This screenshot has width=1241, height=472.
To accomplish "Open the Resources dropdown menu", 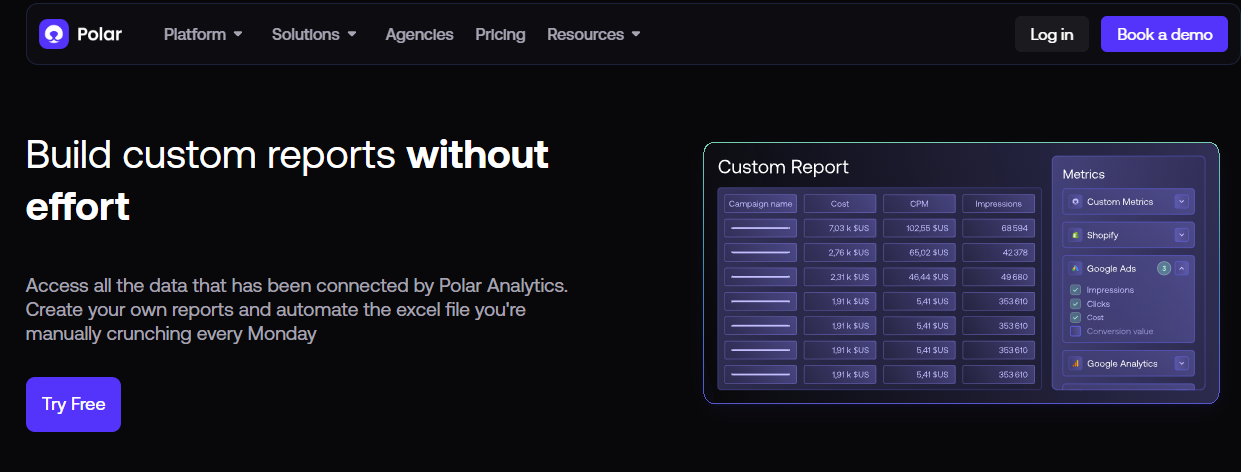I will pyautogui.click(x=594, y=34).
